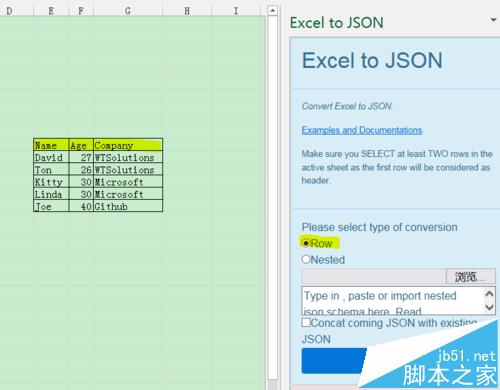Open the Examples and Documentations link
The height and width of the screenshot is (390, 500).
(x=362, y=130)
